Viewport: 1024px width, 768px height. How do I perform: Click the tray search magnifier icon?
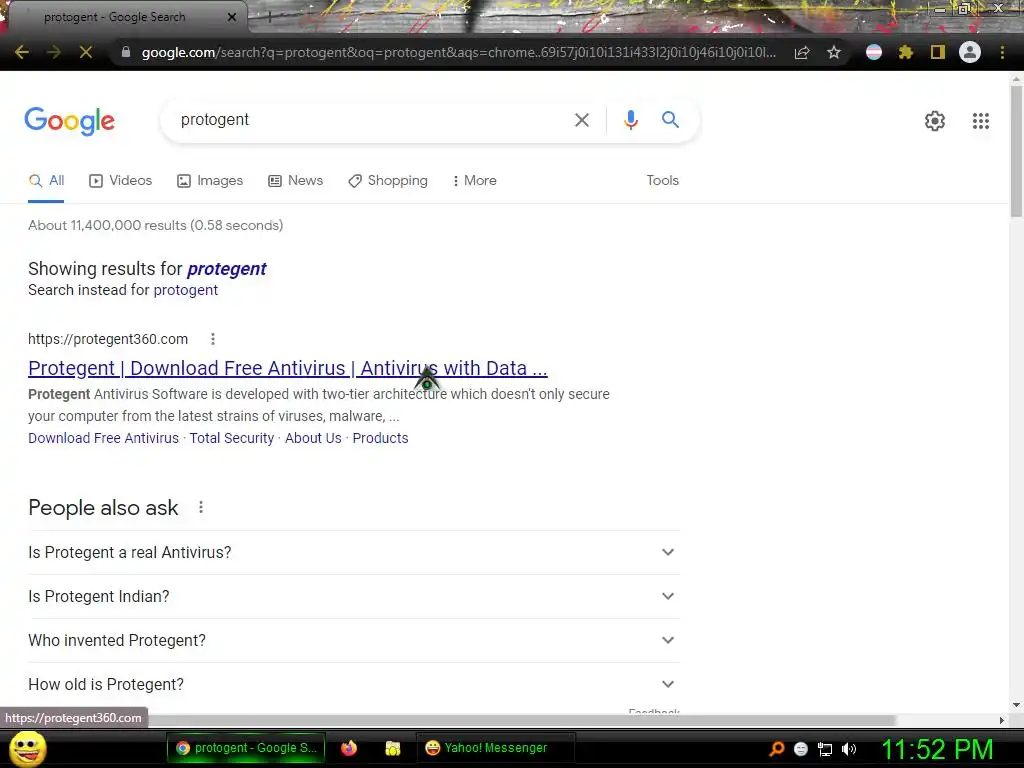[776, 748]
